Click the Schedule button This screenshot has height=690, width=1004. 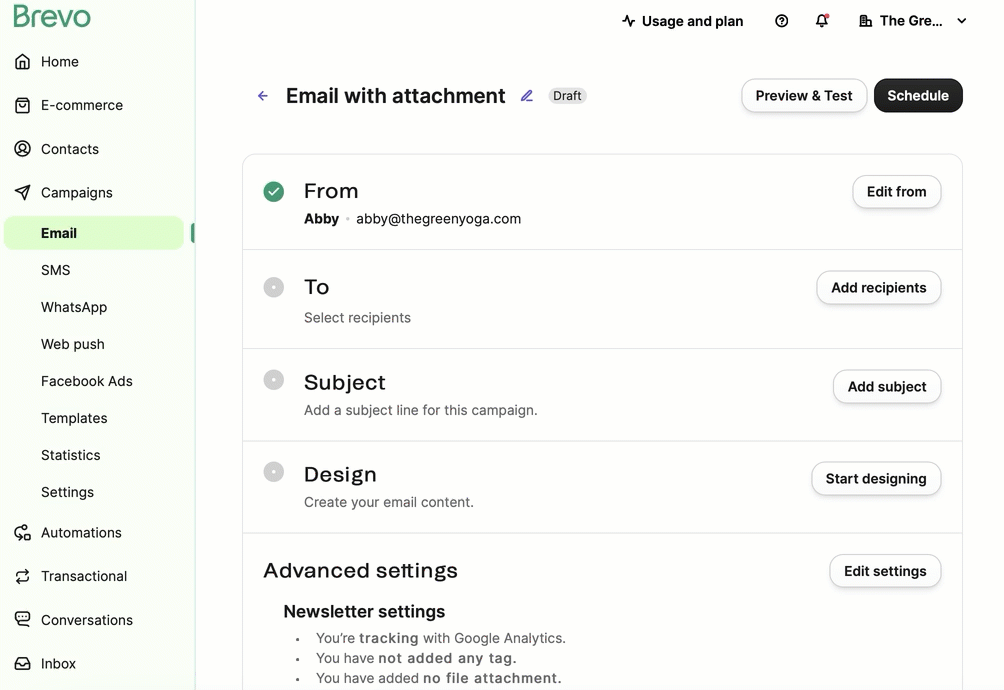click(x=917, y=95)
